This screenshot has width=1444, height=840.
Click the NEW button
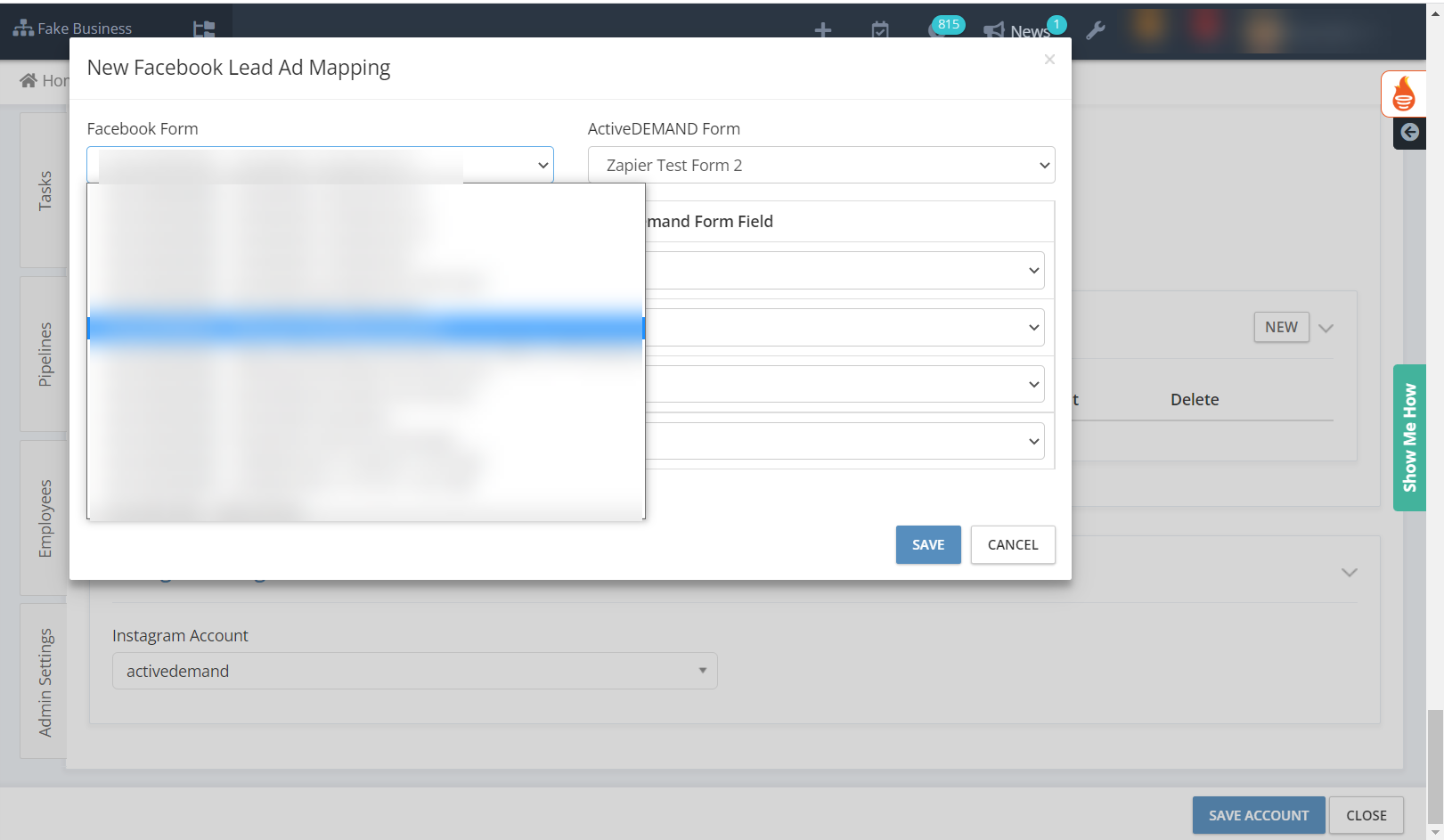tap(1281, 327)
